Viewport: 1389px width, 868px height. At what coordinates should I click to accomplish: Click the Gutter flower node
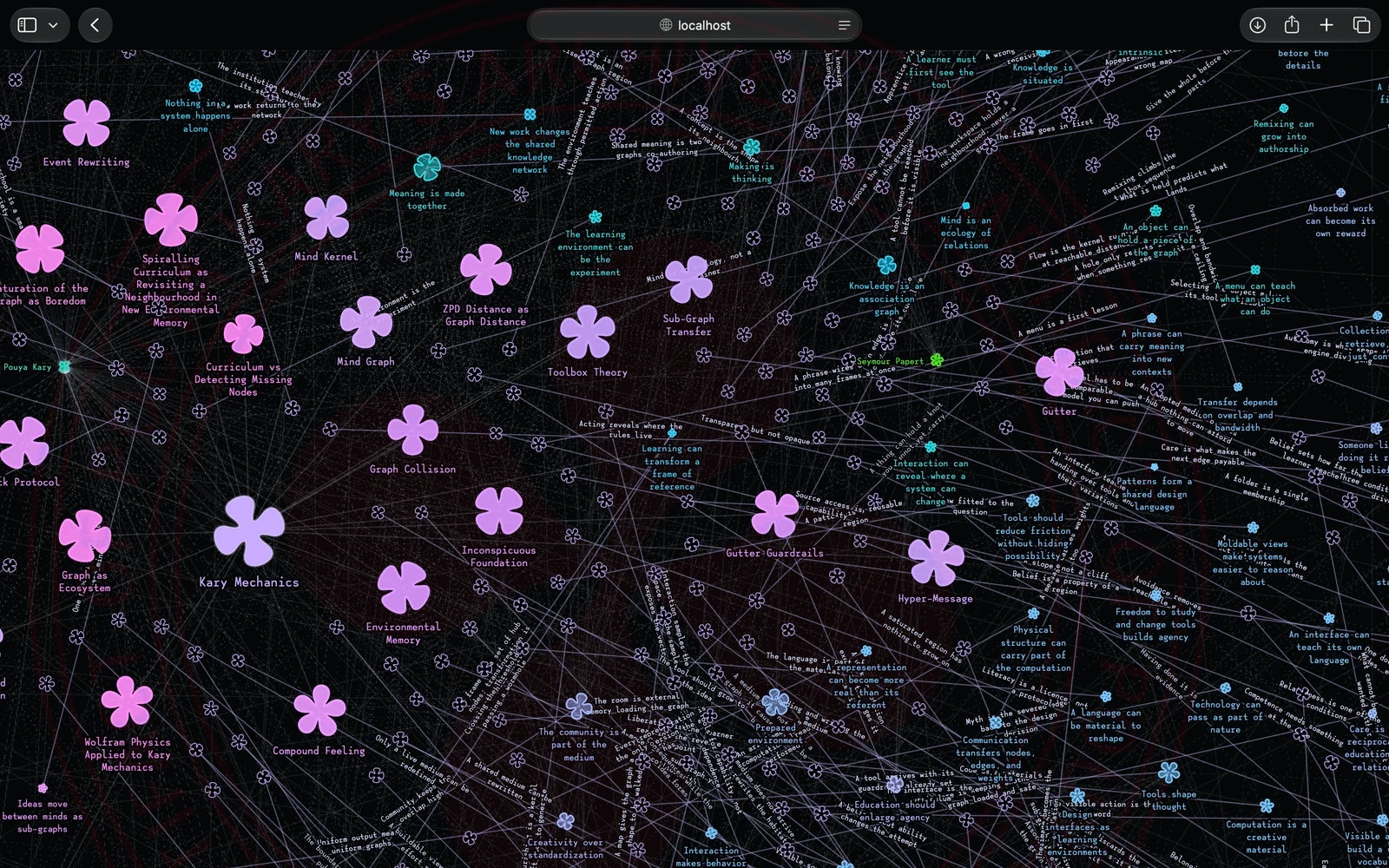coord(1059,372)
